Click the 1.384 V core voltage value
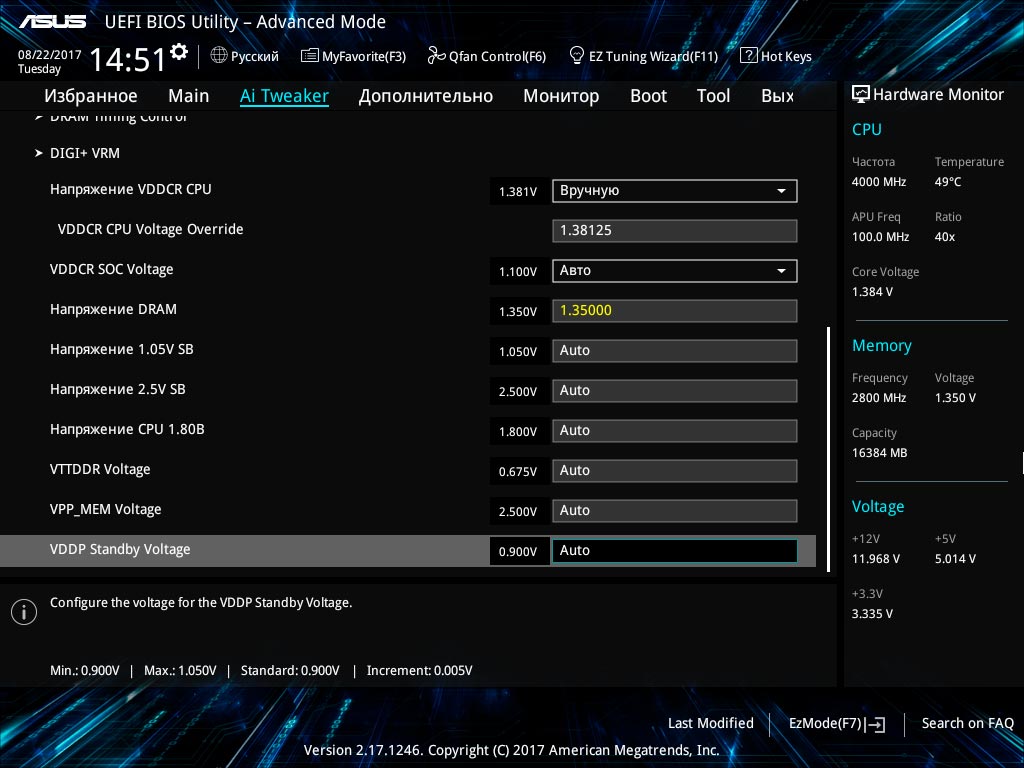 [872, 292]
